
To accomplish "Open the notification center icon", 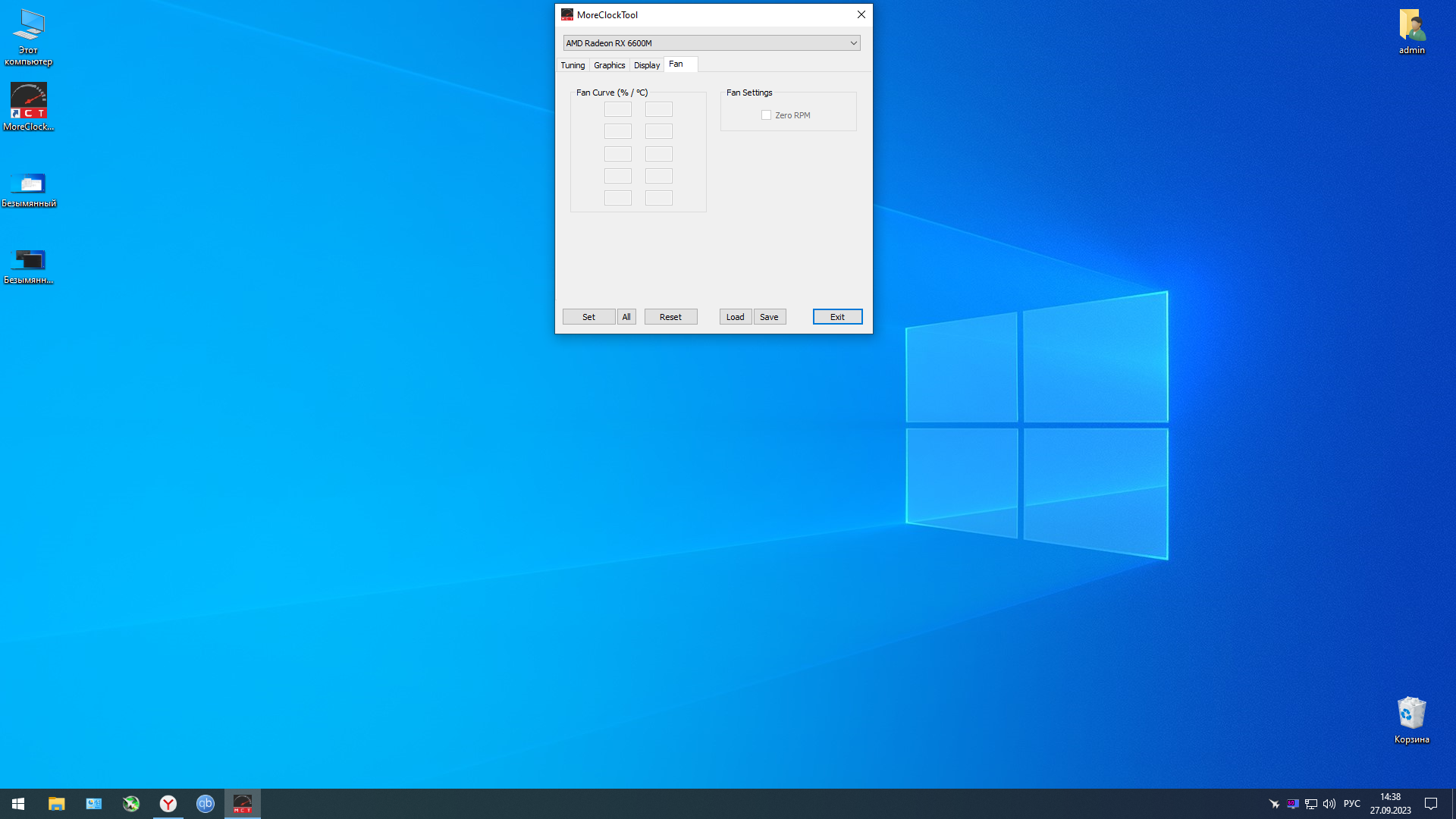I will coord(1431,804).
